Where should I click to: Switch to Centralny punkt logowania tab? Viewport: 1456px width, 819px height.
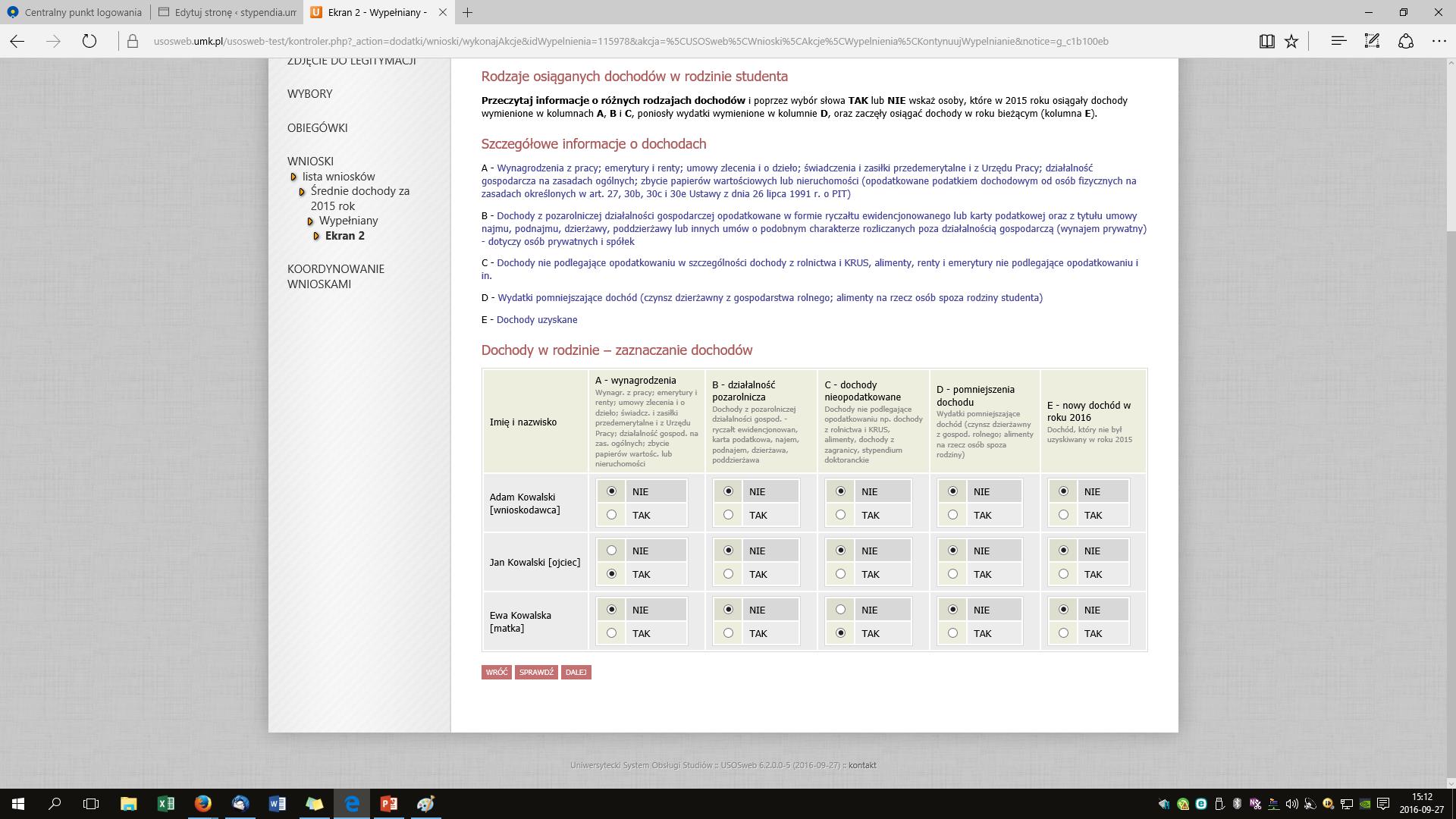pyautogui.click(x=74, y=12)
